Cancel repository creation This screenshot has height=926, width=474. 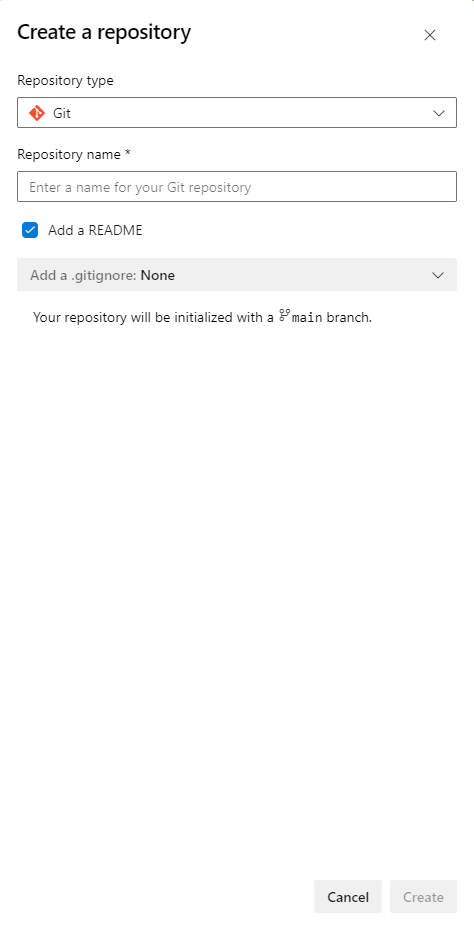[348, 897]
